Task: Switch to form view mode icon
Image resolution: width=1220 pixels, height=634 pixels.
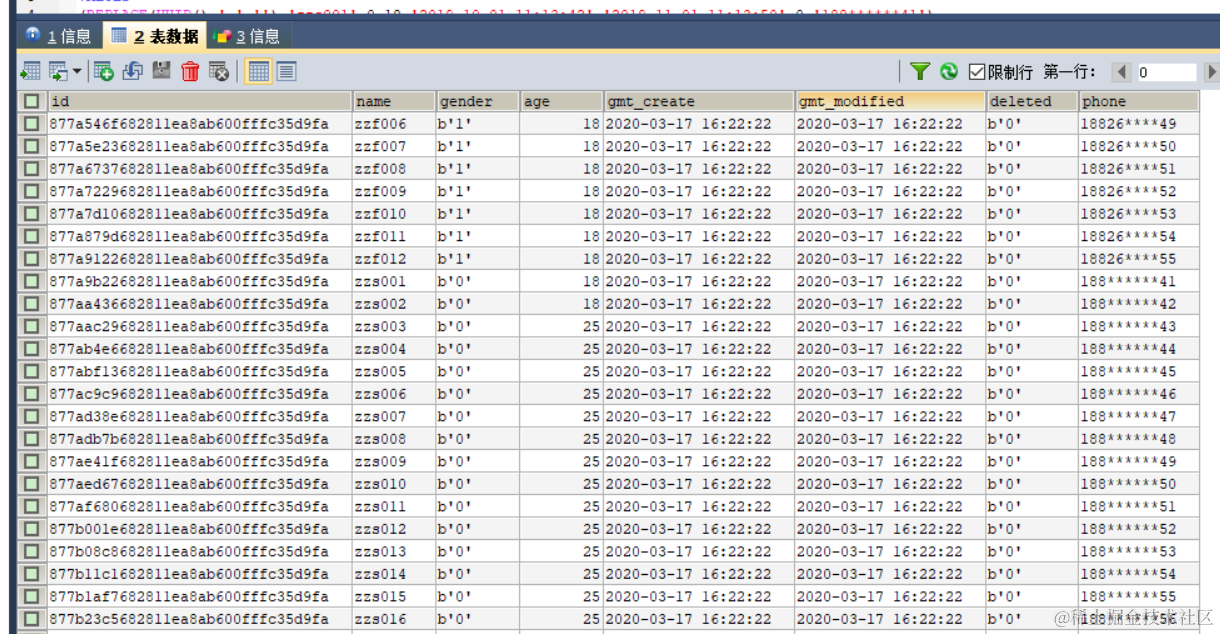Action: coord(286,71)
